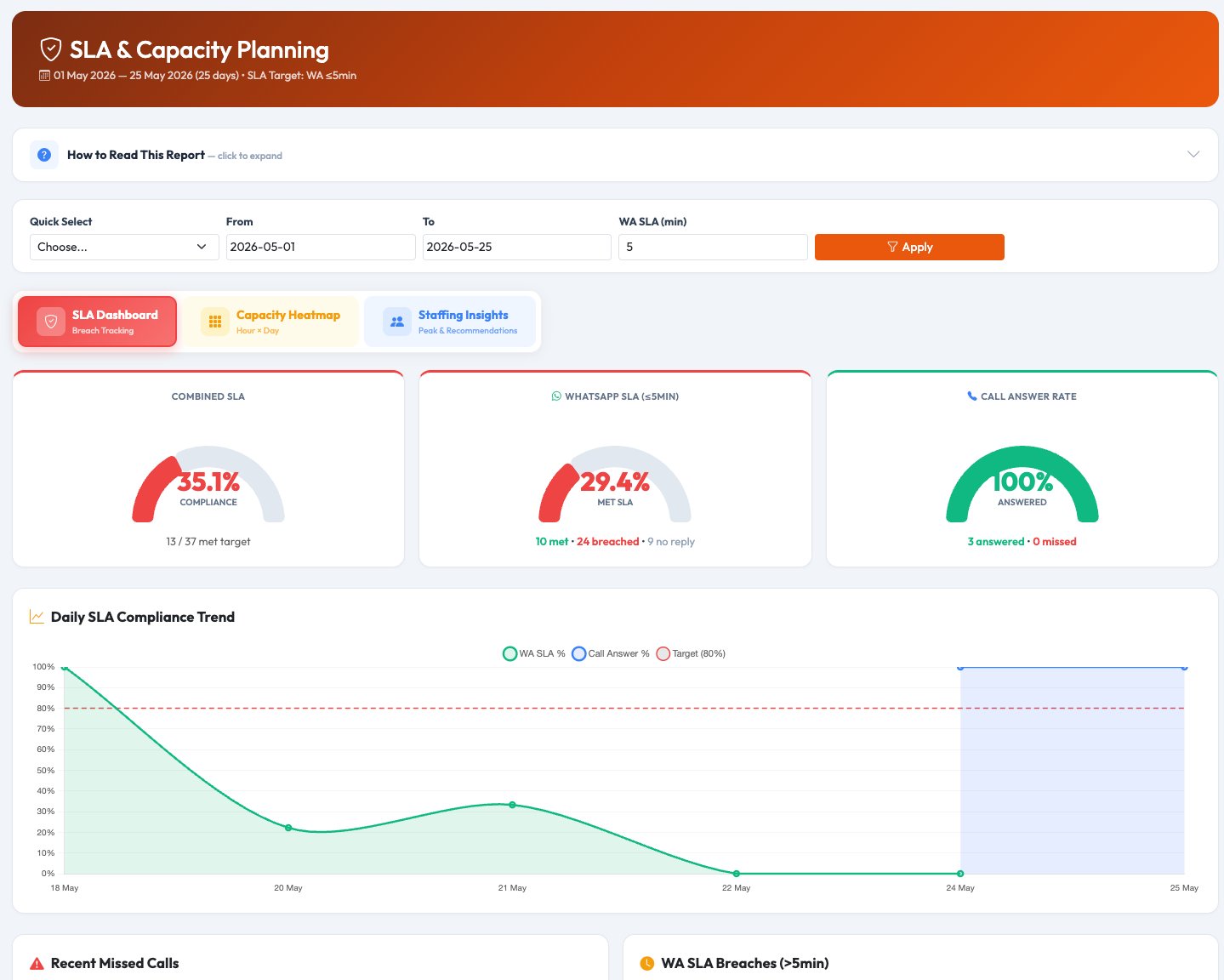Click the From date field

click(321, 247)
